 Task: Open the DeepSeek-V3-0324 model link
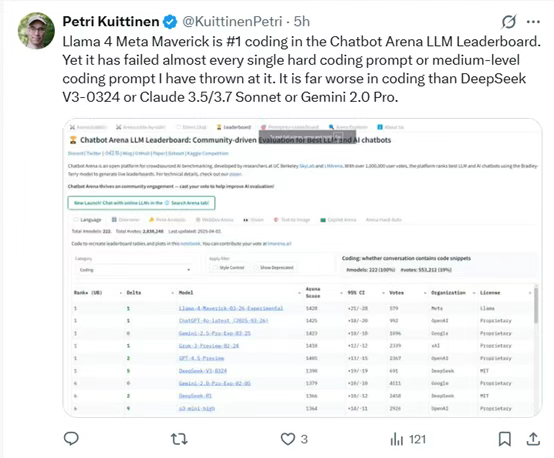click(x=203, y=371)
